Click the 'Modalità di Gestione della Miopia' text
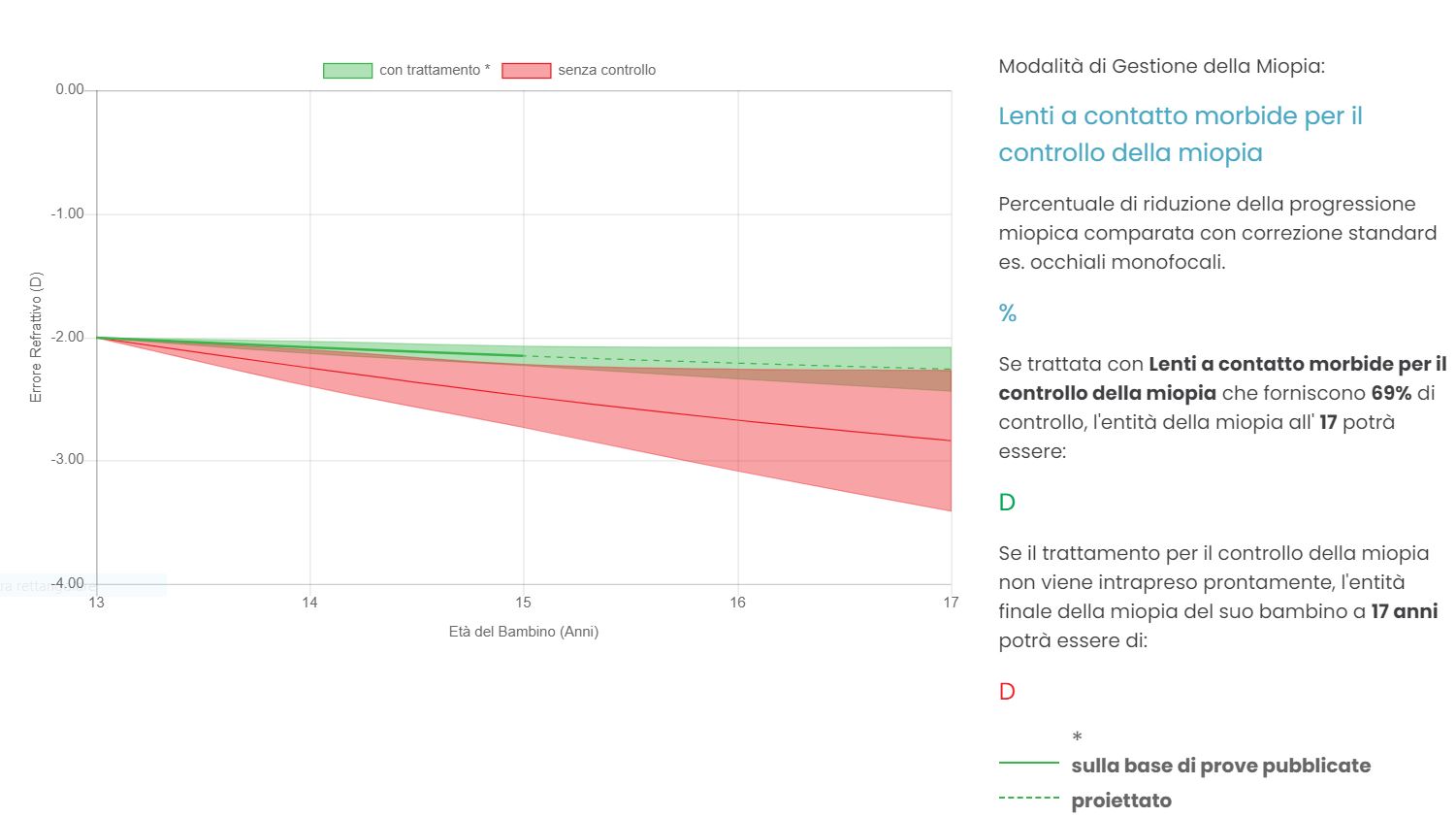Image resolution: width=1456 pixels, height=817 pixels. pos(1161,66)
